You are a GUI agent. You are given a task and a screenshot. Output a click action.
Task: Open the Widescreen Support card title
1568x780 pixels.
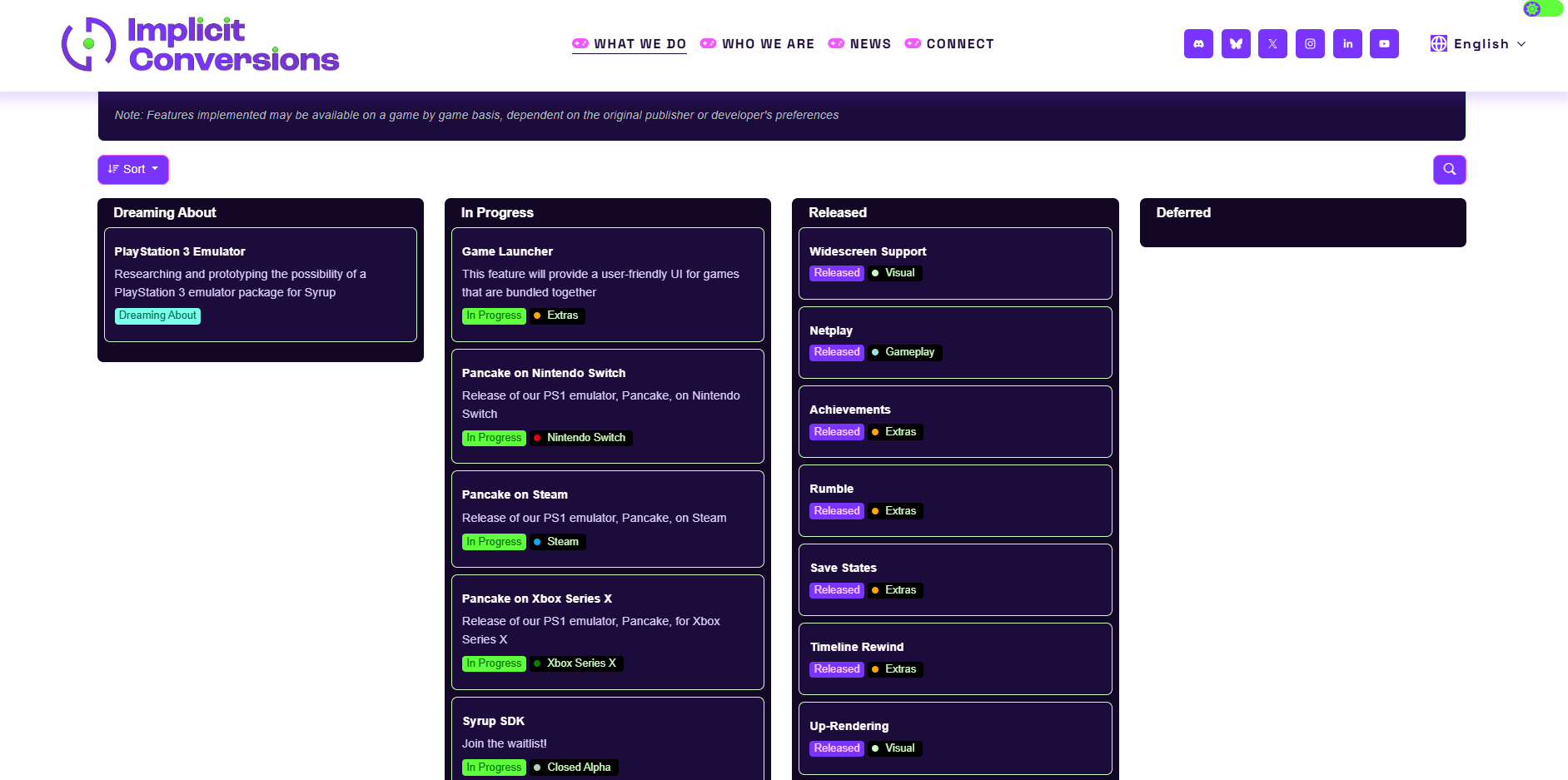point(868,251)
